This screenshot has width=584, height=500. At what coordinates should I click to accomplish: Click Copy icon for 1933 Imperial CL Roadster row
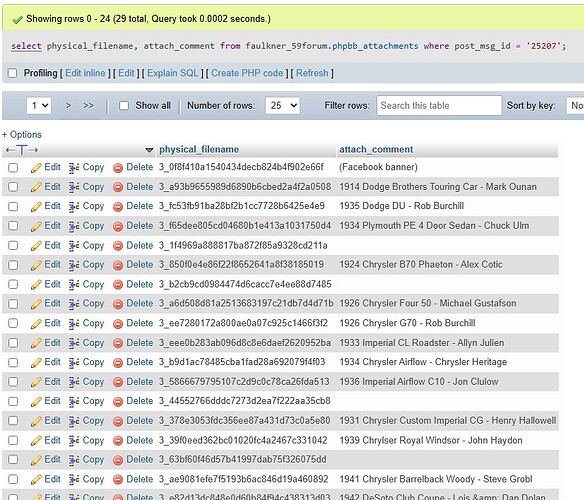pyautogui.click(x=74, y=344)
